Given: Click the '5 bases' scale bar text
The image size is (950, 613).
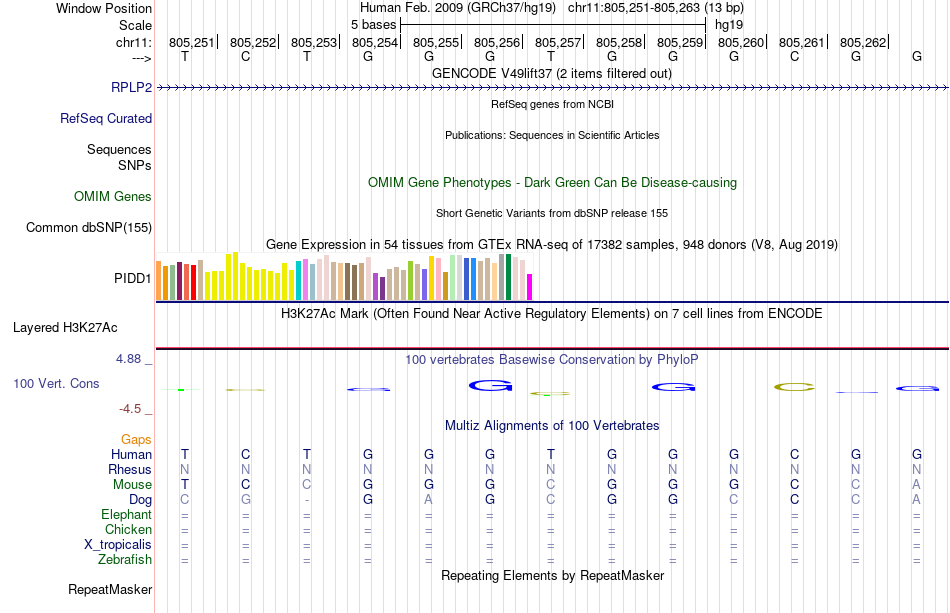Looking at the screenshot, I should 373,25.
